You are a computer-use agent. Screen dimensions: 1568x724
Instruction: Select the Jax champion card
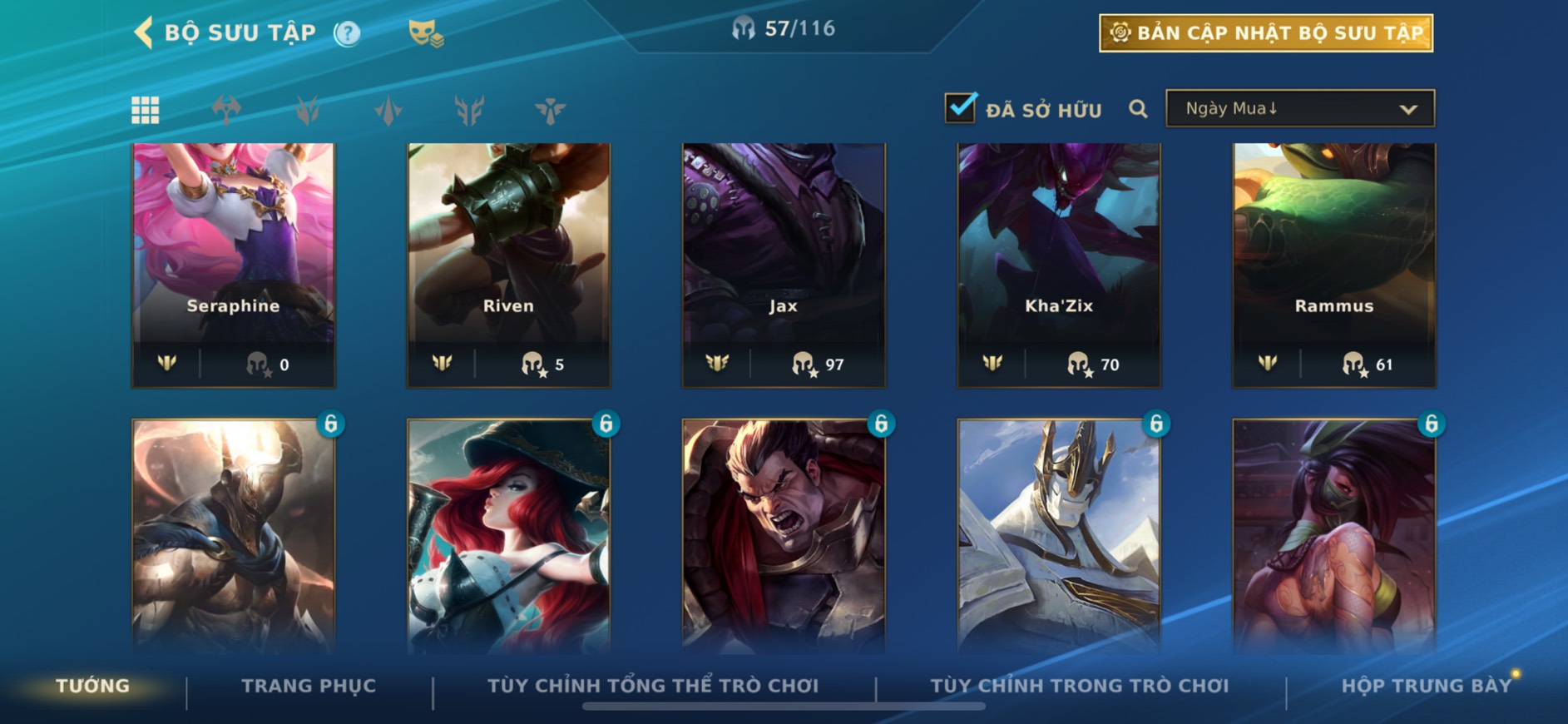[x=784, y=265]
